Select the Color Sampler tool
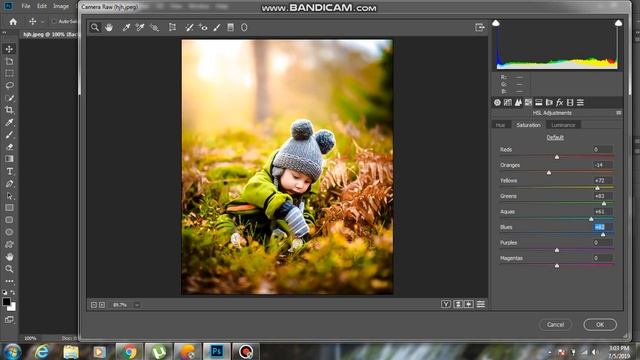The width and height of the screenshot is (640, 360). 140,27
